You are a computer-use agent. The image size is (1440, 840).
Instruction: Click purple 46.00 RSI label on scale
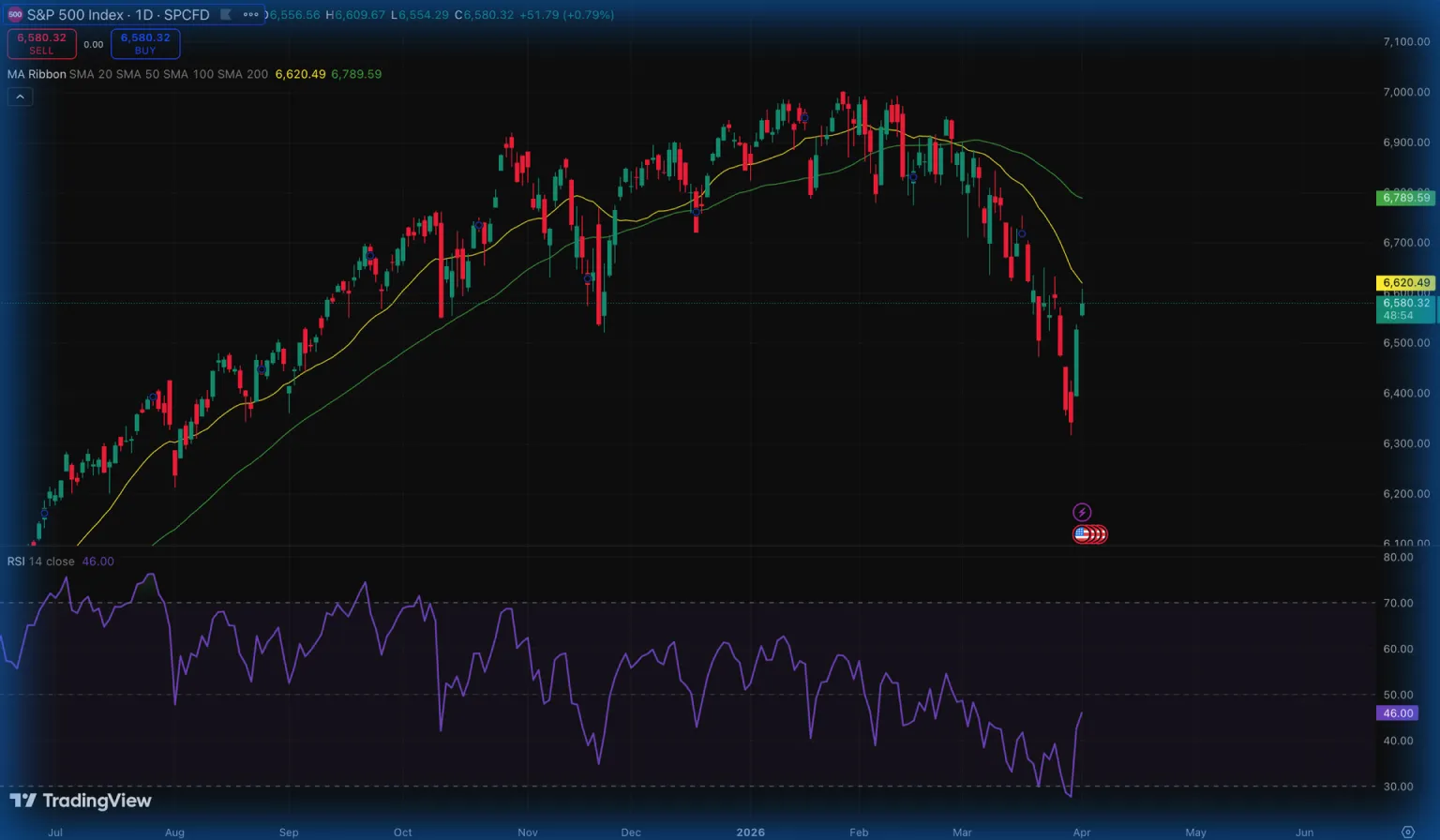(1398, 713)
